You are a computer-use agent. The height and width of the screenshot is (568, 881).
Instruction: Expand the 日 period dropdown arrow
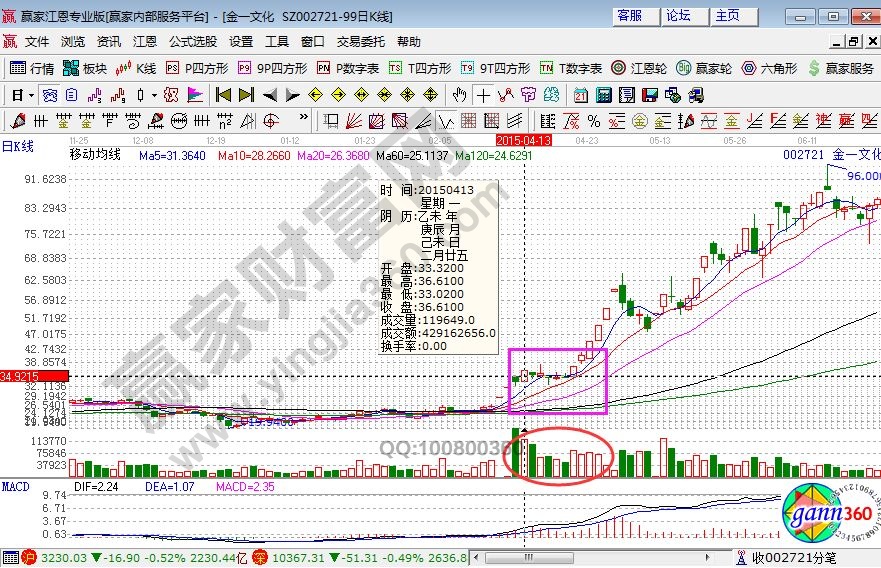point(32,95)
